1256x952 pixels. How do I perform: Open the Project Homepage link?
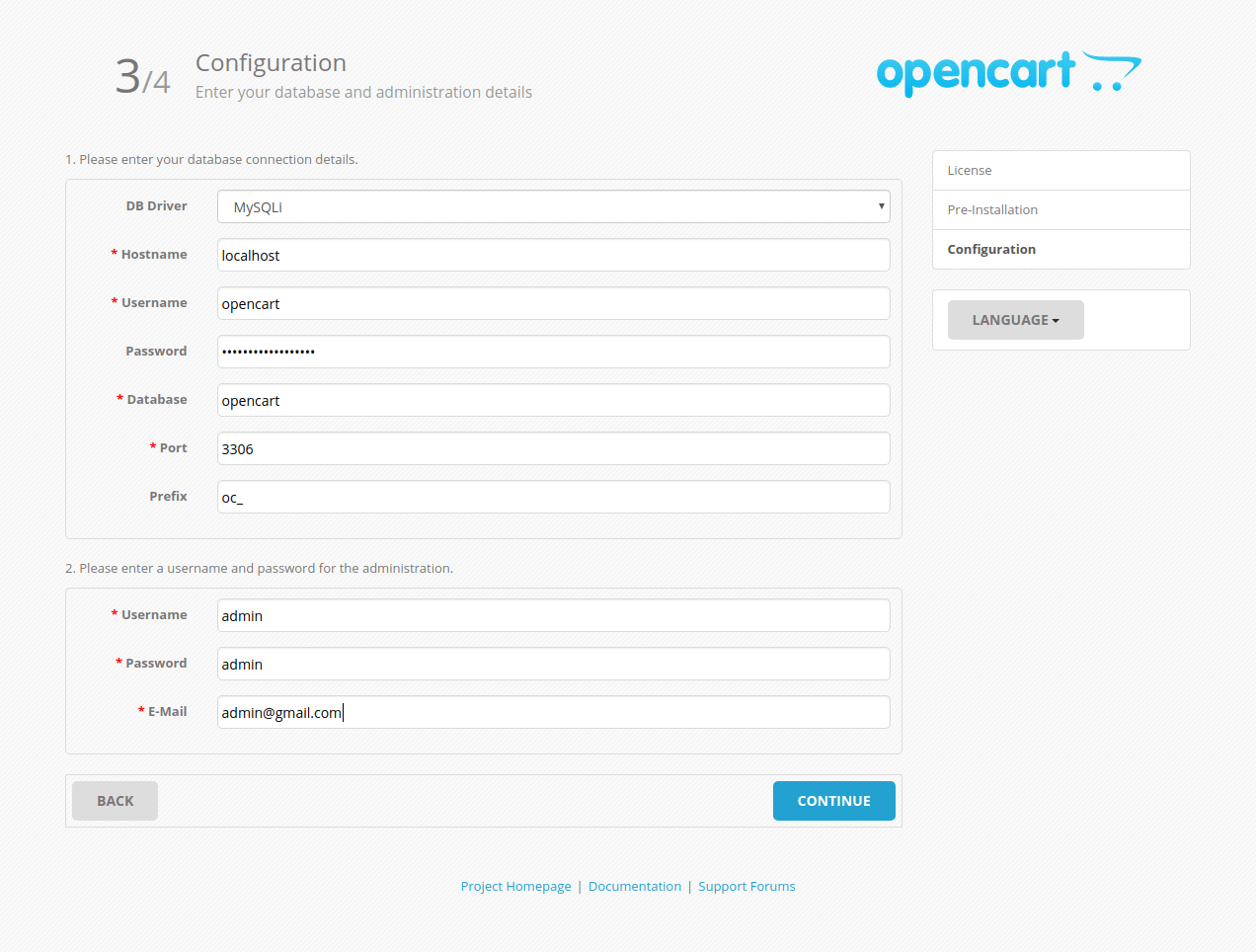515,887
